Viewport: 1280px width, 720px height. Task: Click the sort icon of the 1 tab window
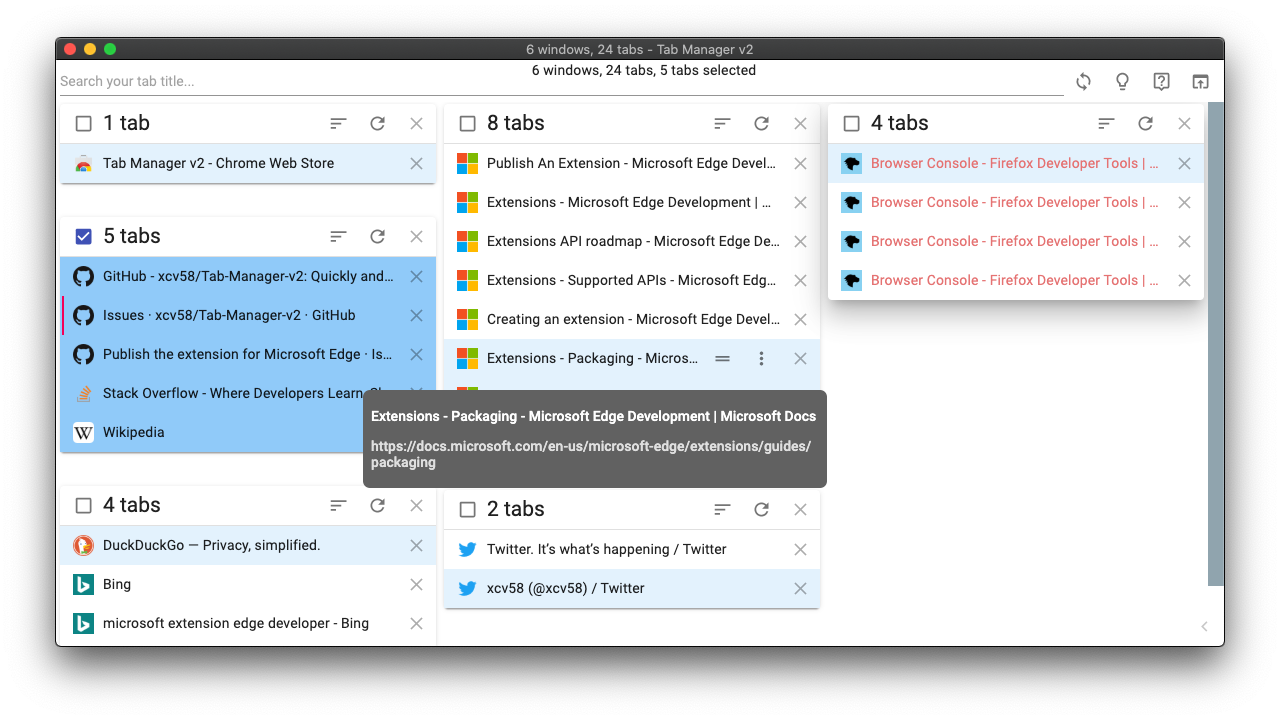coord(339,124)
